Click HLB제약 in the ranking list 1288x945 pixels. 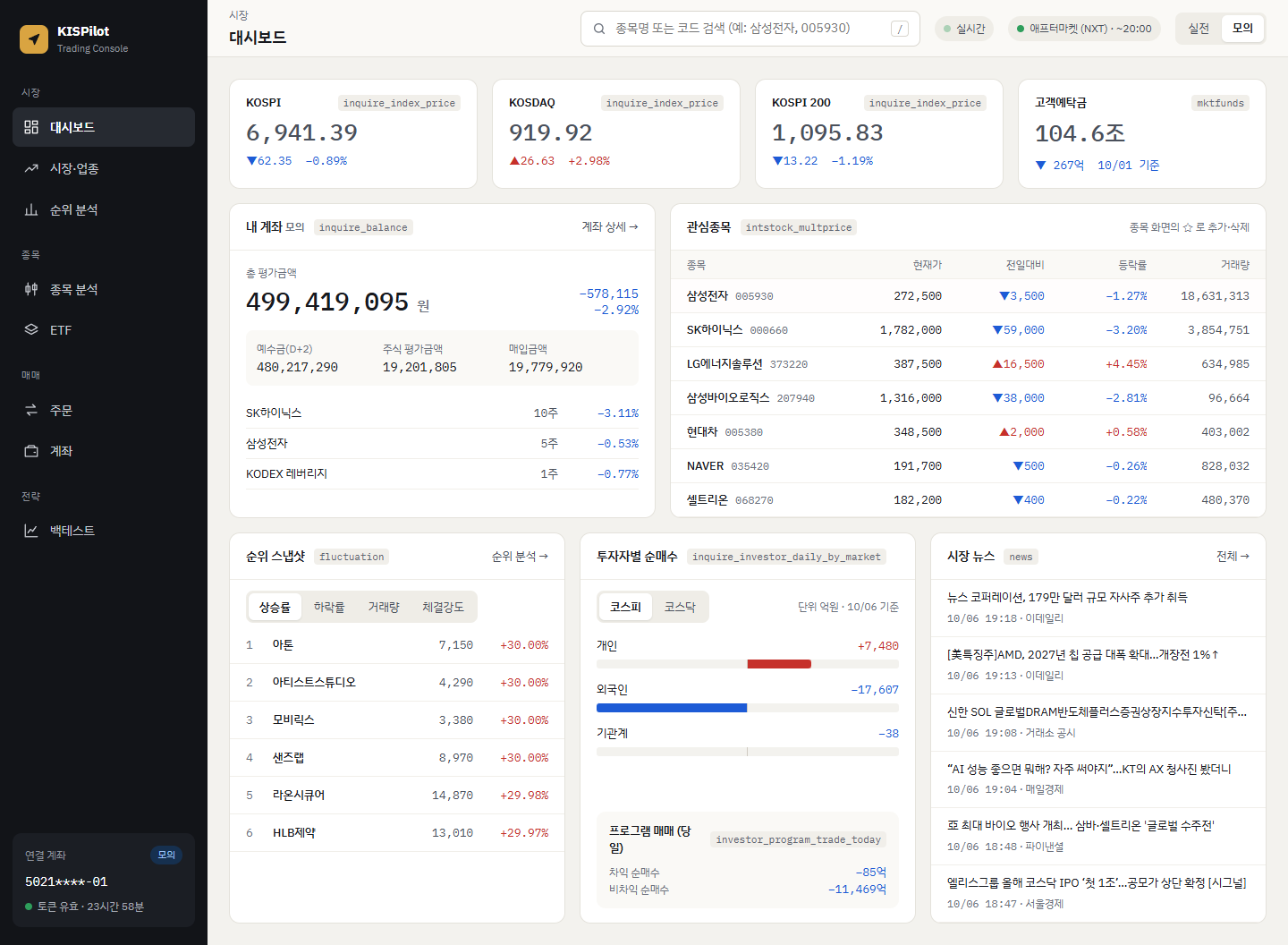pyautogui.click(x=397, y=833)
